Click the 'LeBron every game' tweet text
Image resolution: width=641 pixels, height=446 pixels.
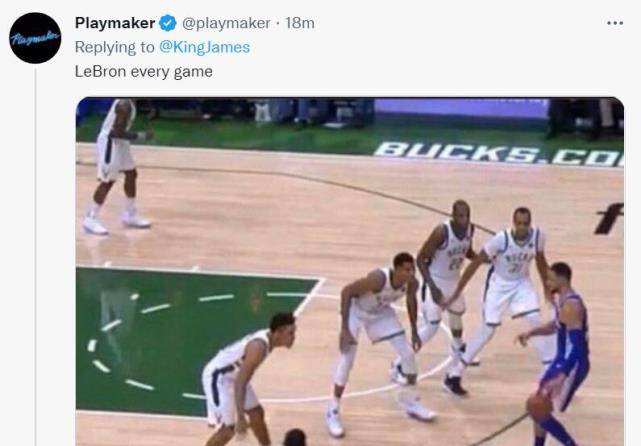[x=143, y=72]
